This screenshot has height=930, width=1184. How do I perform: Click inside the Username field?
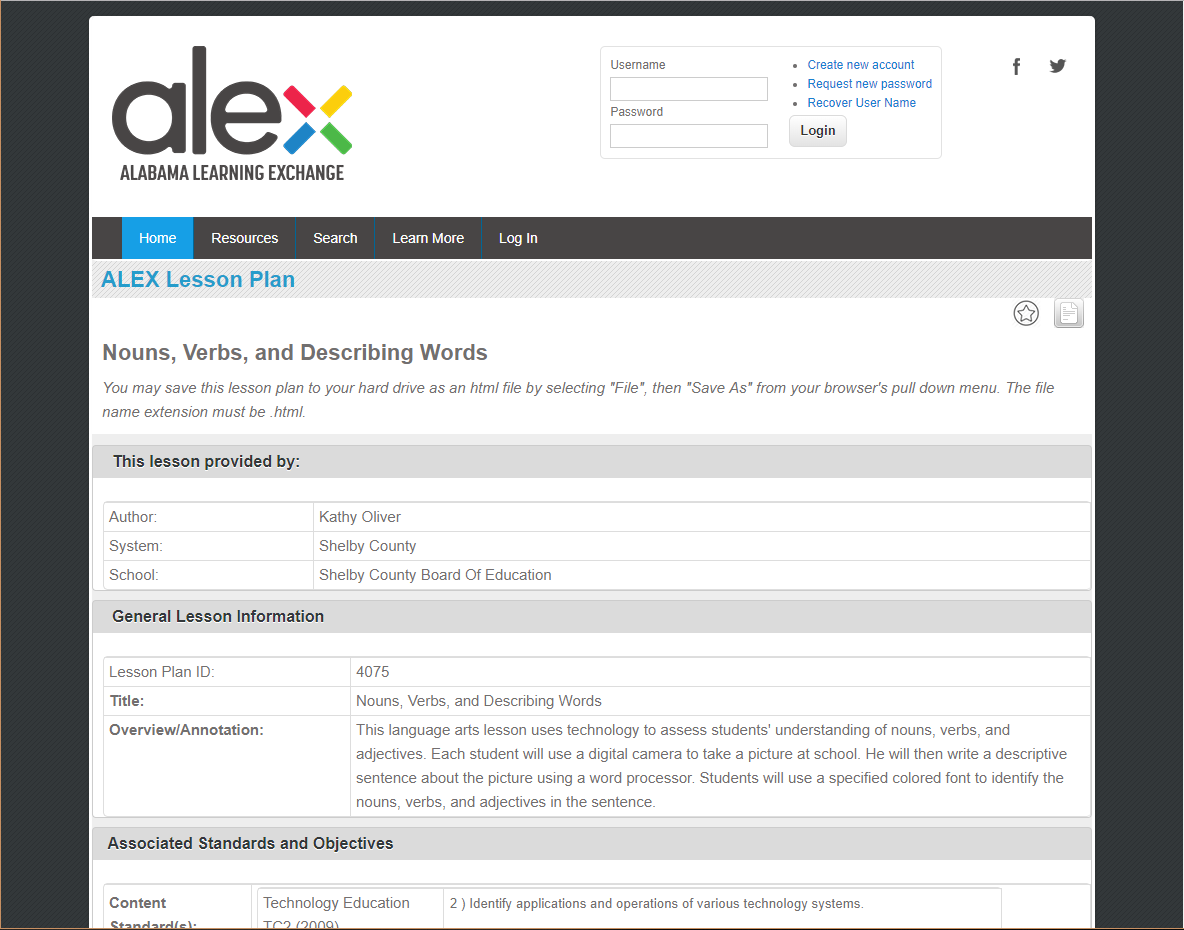tap(688, 88)
